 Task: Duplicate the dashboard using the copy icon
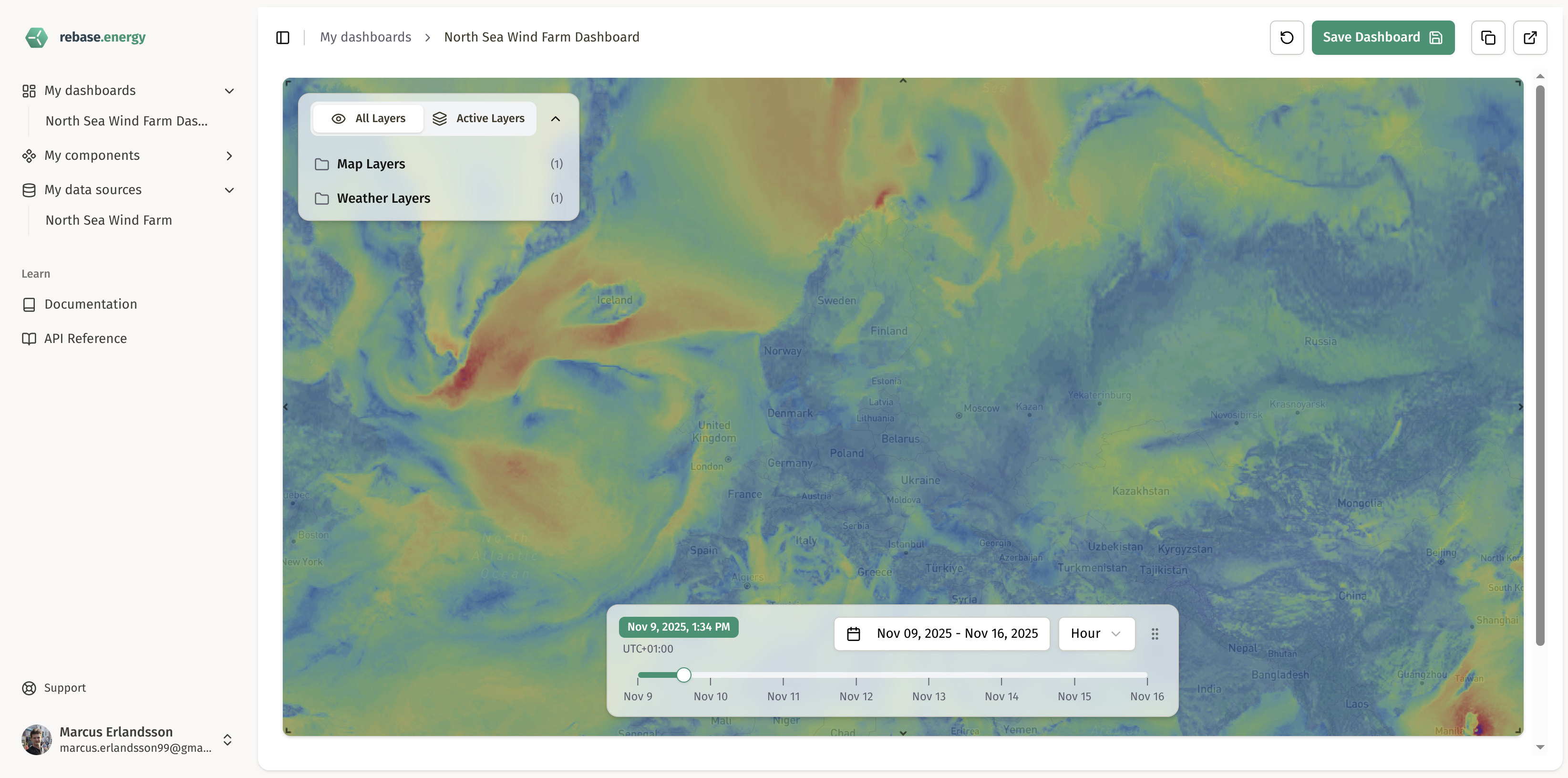(x=1488, y=37)
